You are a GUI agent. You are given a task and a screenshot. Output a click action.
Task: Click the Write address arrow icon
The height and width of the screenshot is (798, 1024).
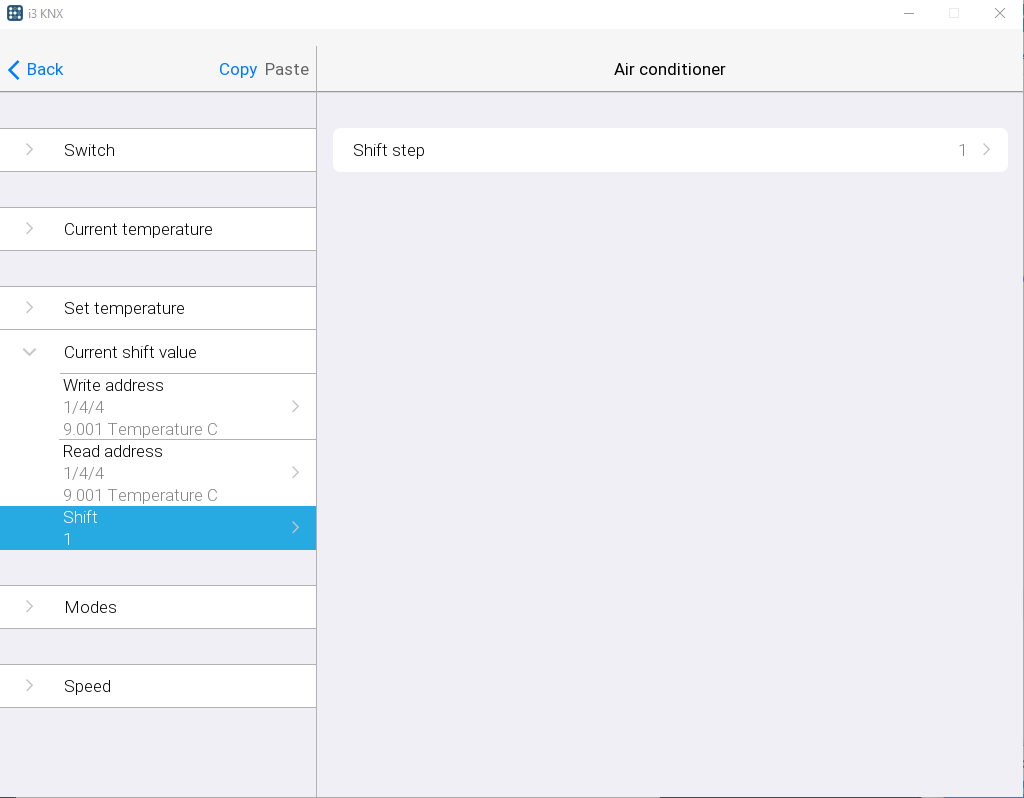[295, 407]
